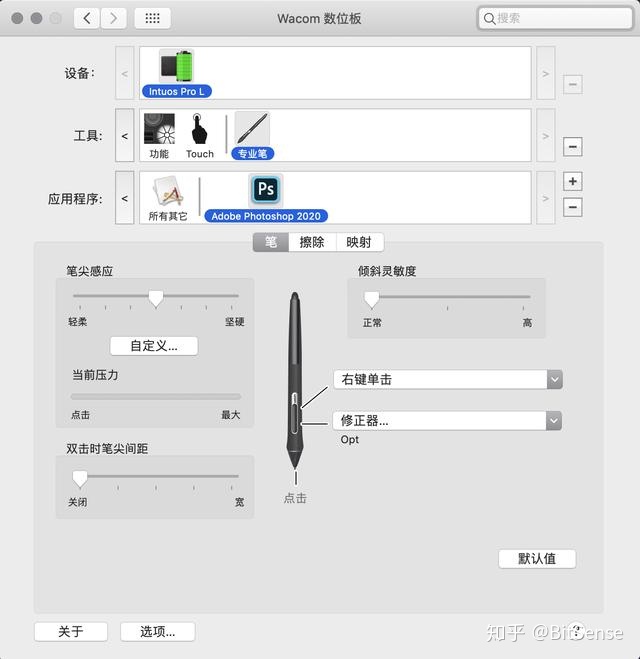640x659 pixels.
Task: Remove the selected tool with the minus button
Action: coord(572,147)
